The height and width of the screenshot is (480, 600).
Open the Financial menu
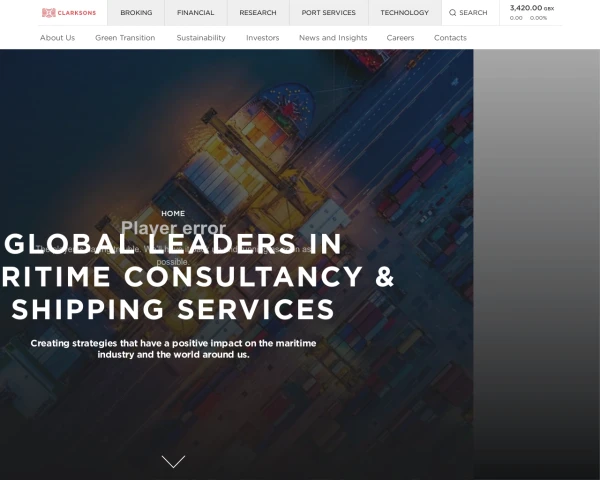coord(196,13)
